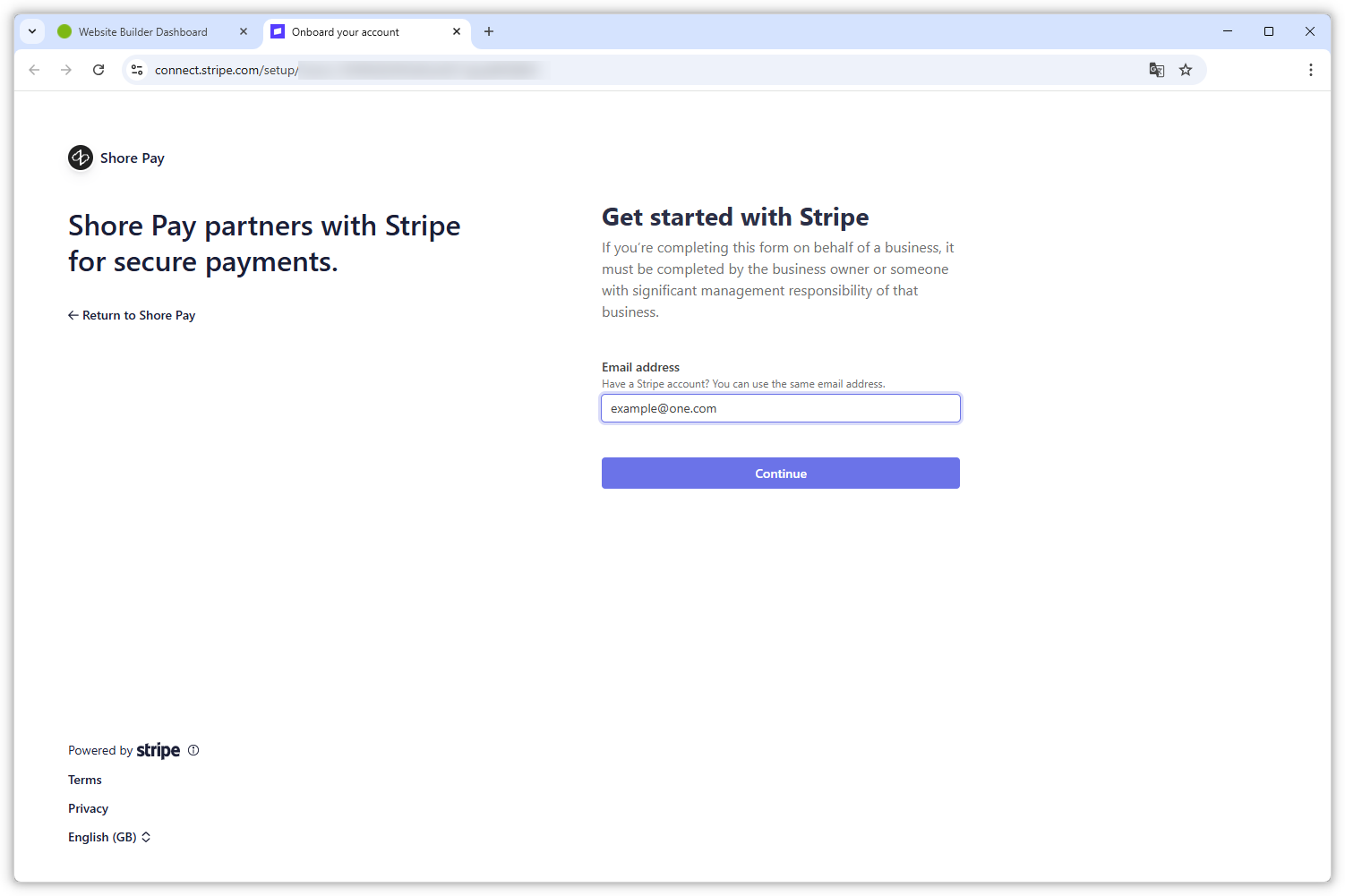
Task: Open a new browser tab with the plus
Action: (x=488, y=31)
